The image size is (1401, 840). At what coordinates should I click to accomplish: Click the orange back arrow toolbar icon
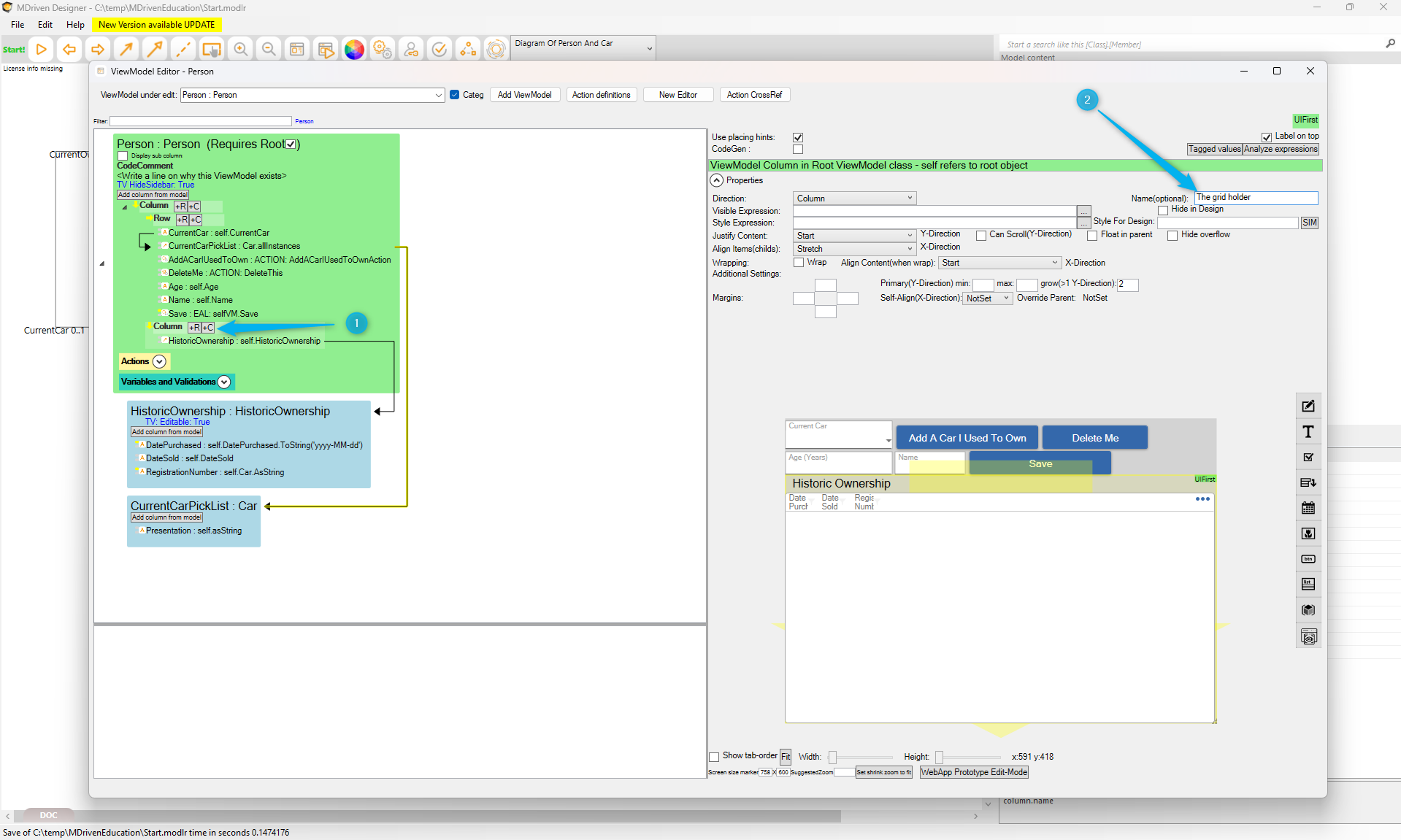pos(69,49)
